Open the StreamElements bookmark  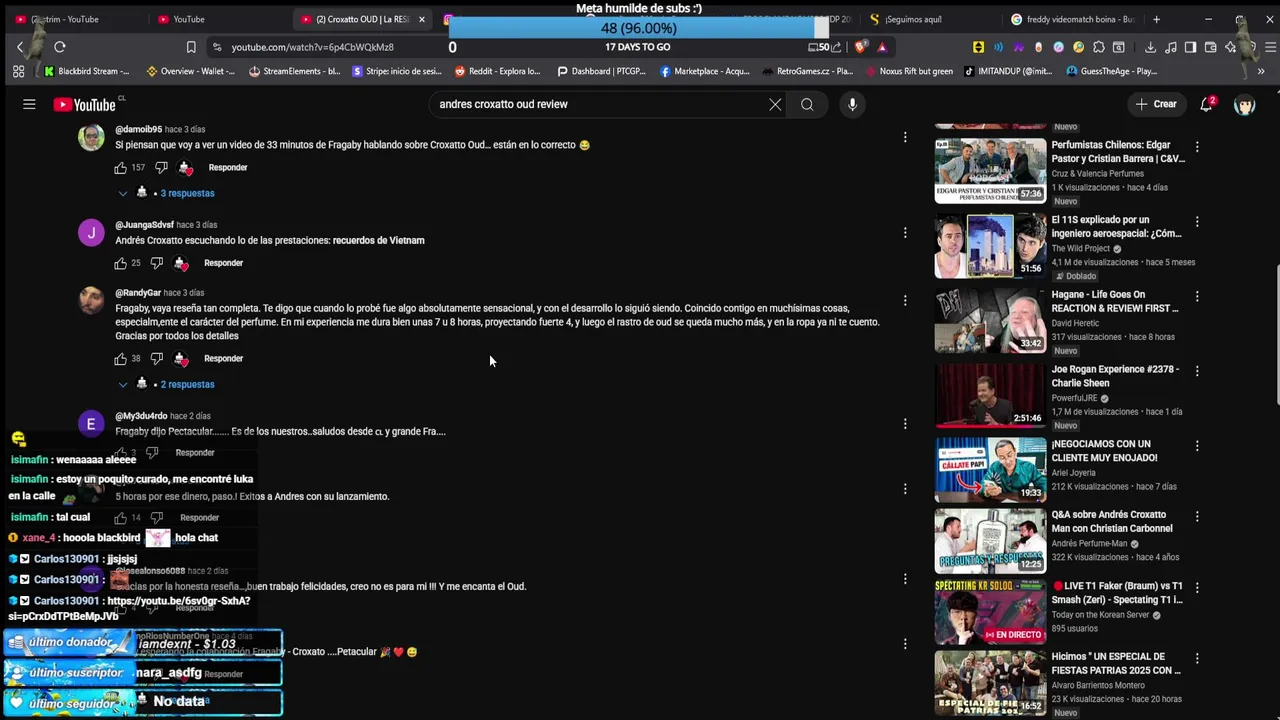pos(295,71)
